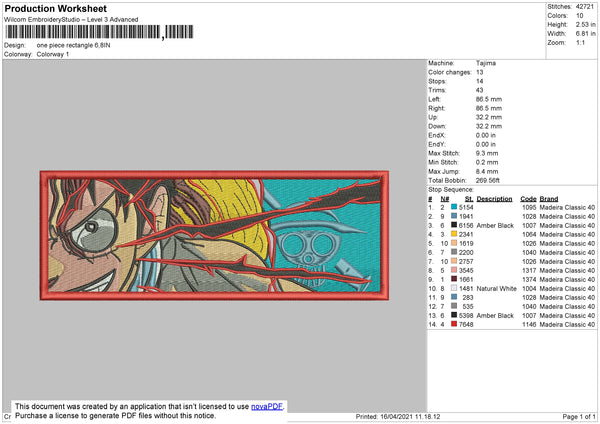Click the Code column header

528,199
